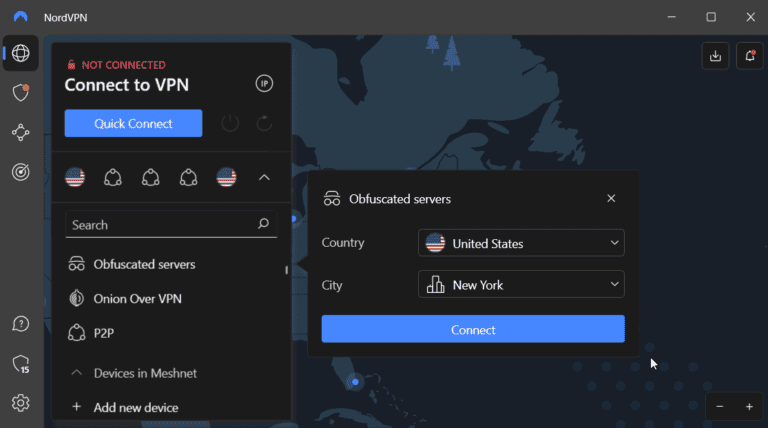
Task: Open the Country dropdown showing United States
Action: (x=521, y=243)
